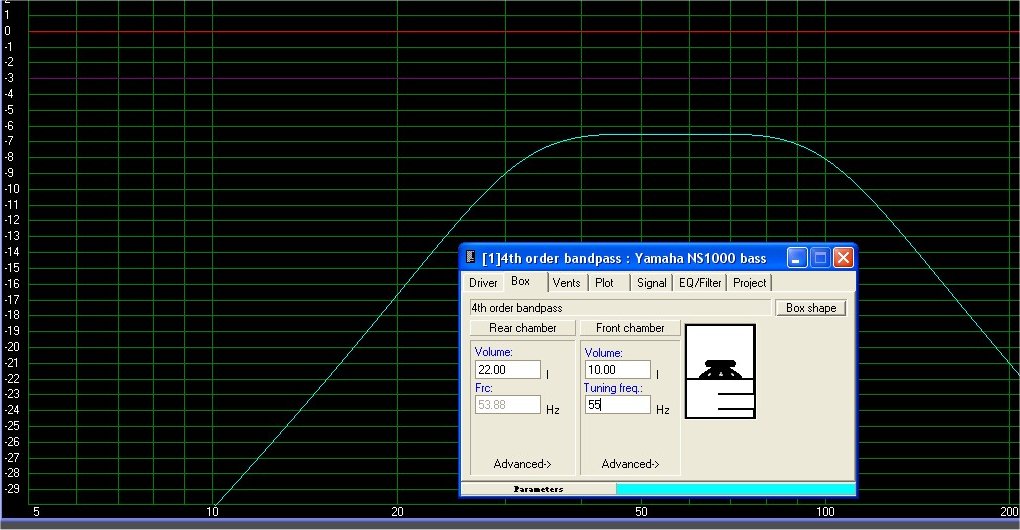The height and width of the screenshot is (530, 1020).
Task: Open the Project tab
Action: point(749,283)
